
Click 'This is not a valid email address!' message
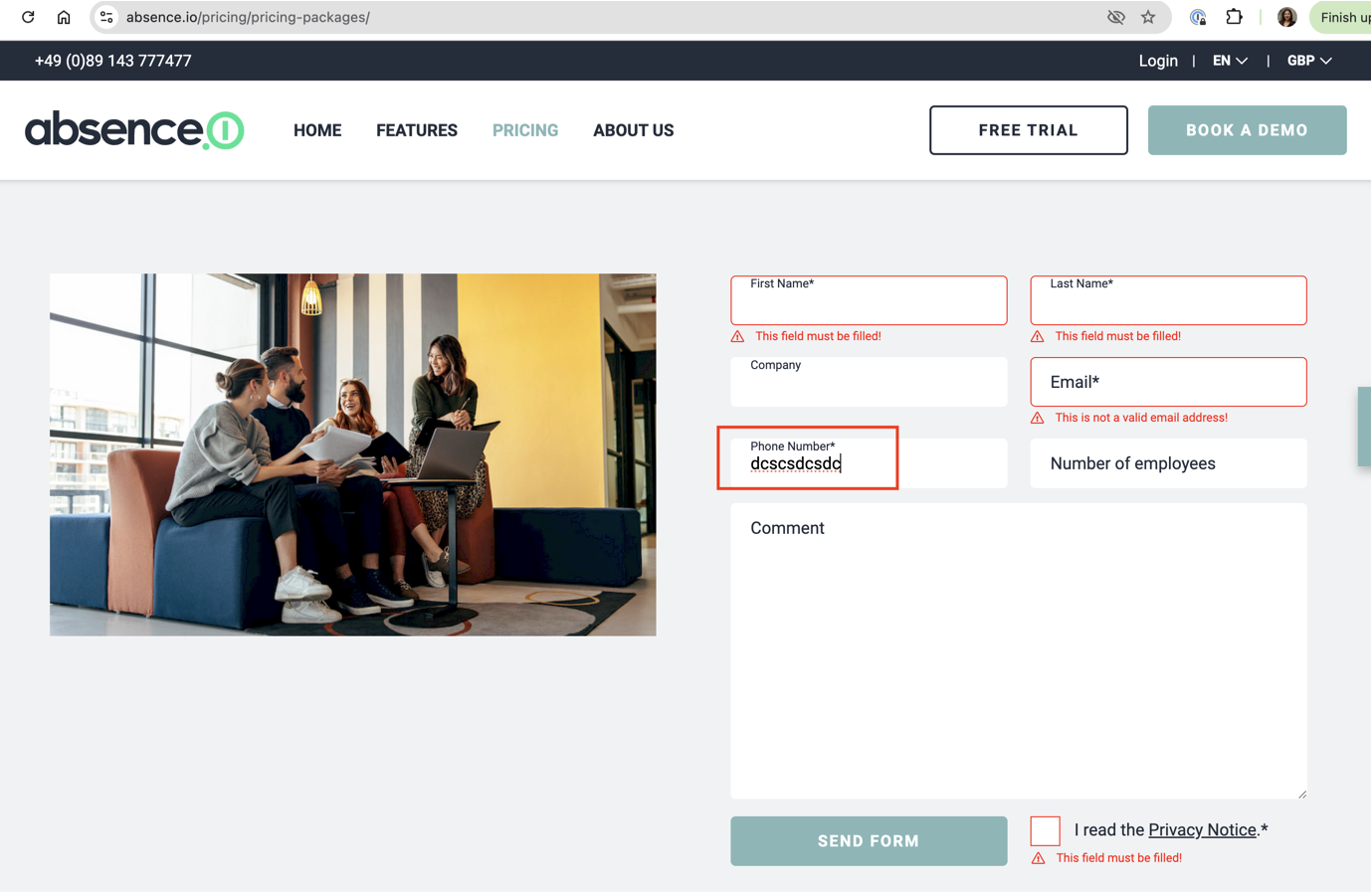click(x=1141, y=418)
